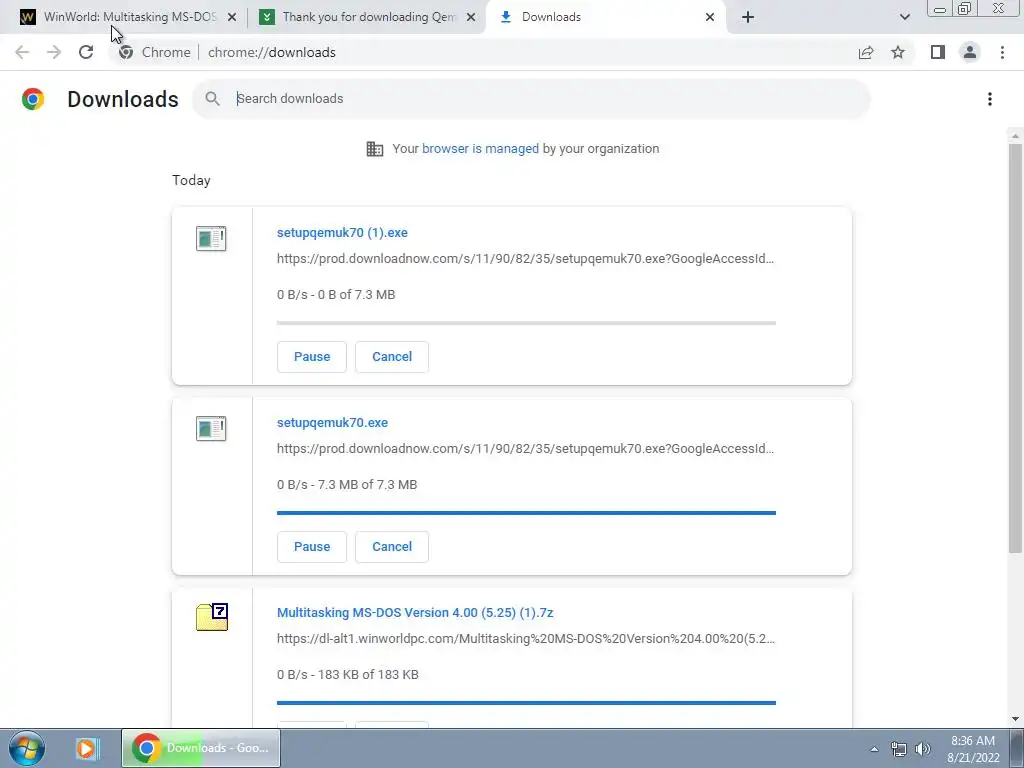This screenshot has height=768, width=1024.
Task: Click the '0 B/s - 0 B of 7.3 MB' status
Action: click(336, 295)
